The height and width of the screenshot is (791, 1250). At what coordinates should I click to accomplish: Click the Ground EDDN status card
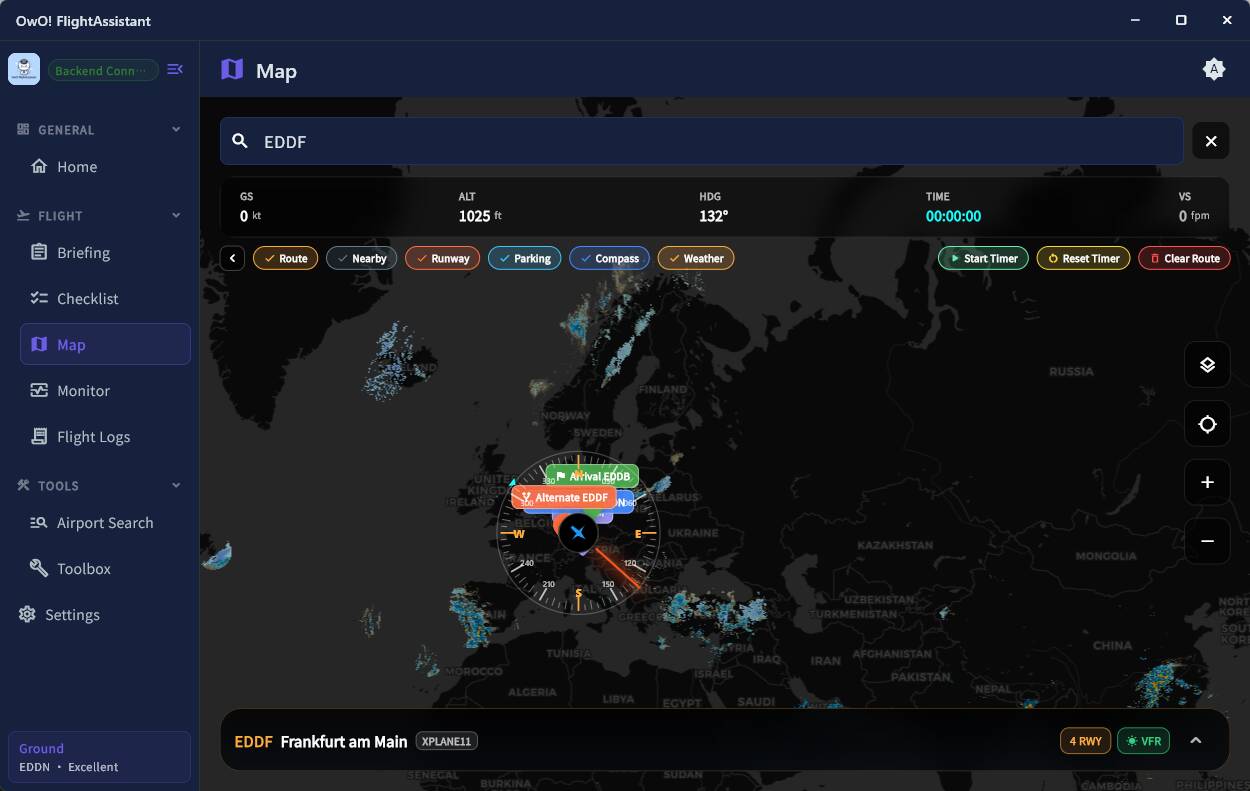tap(99, 757)
